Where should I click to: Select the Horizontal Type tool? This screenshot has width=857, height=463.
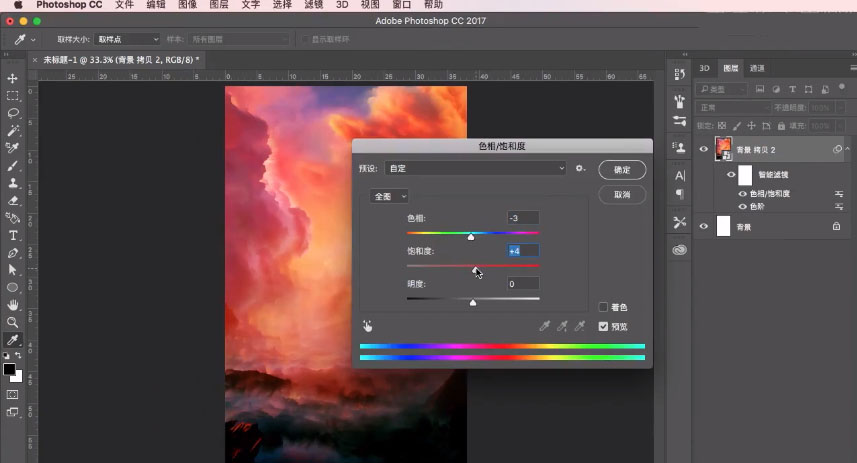tap(13, 236)
